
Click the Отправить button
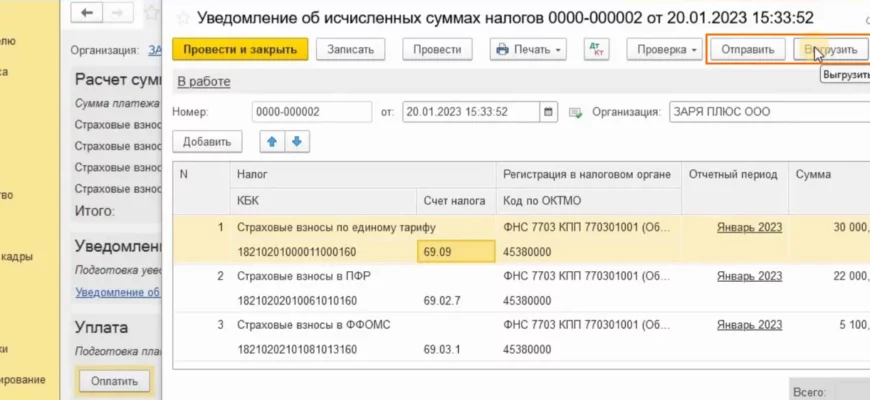coord(747,49)
